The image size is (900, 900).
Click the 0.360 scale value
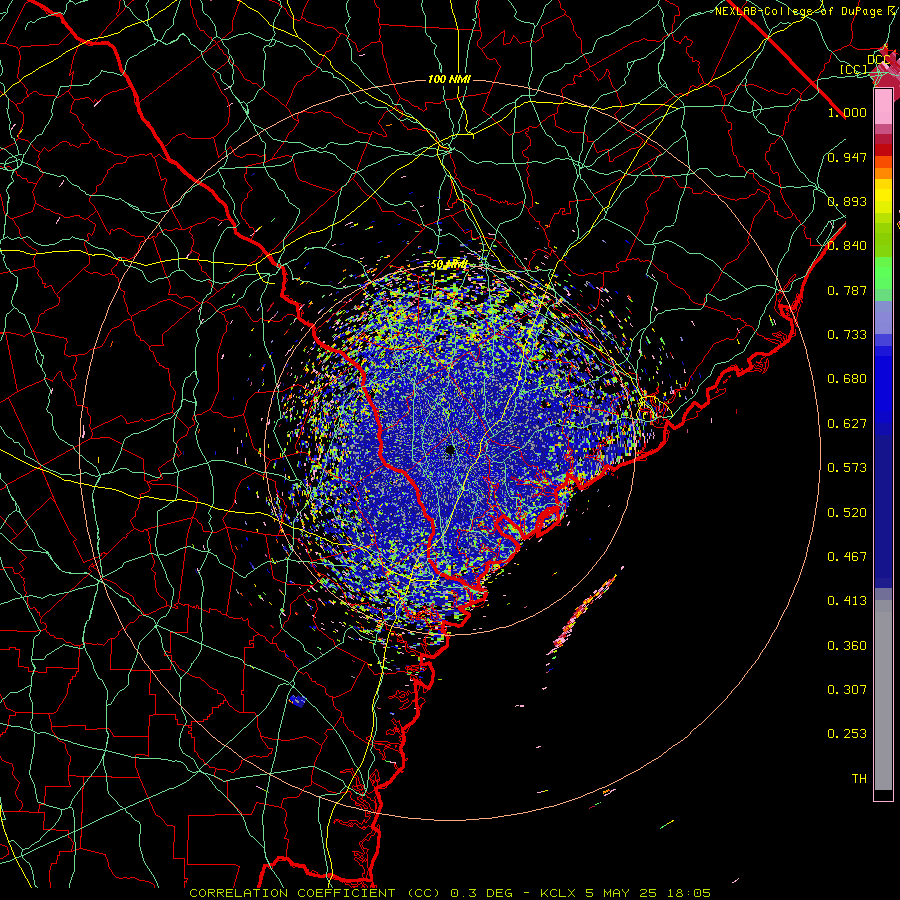coord(847,646)
